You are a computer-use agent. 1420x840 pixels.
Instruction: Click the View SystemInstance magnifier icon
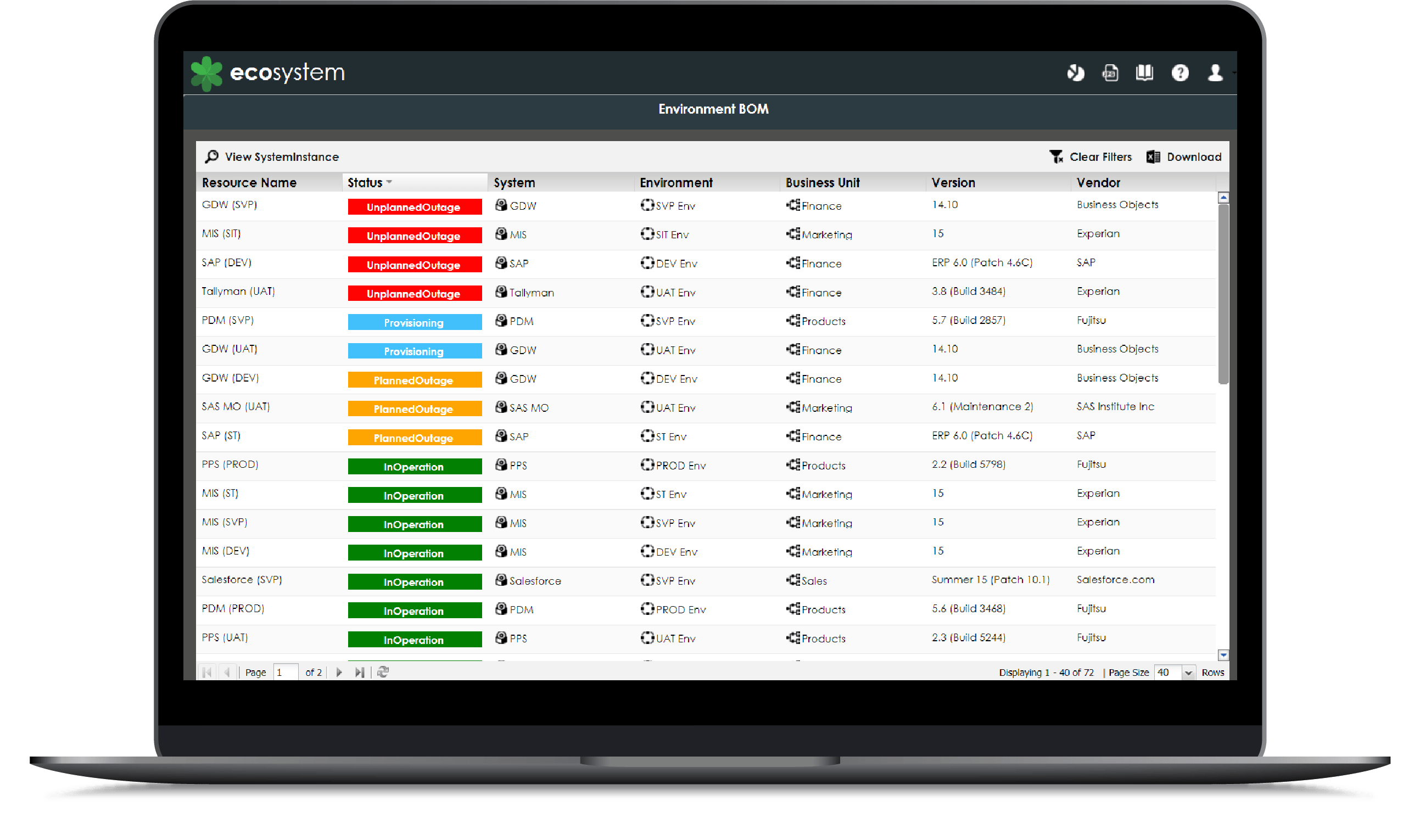point(211,157)
